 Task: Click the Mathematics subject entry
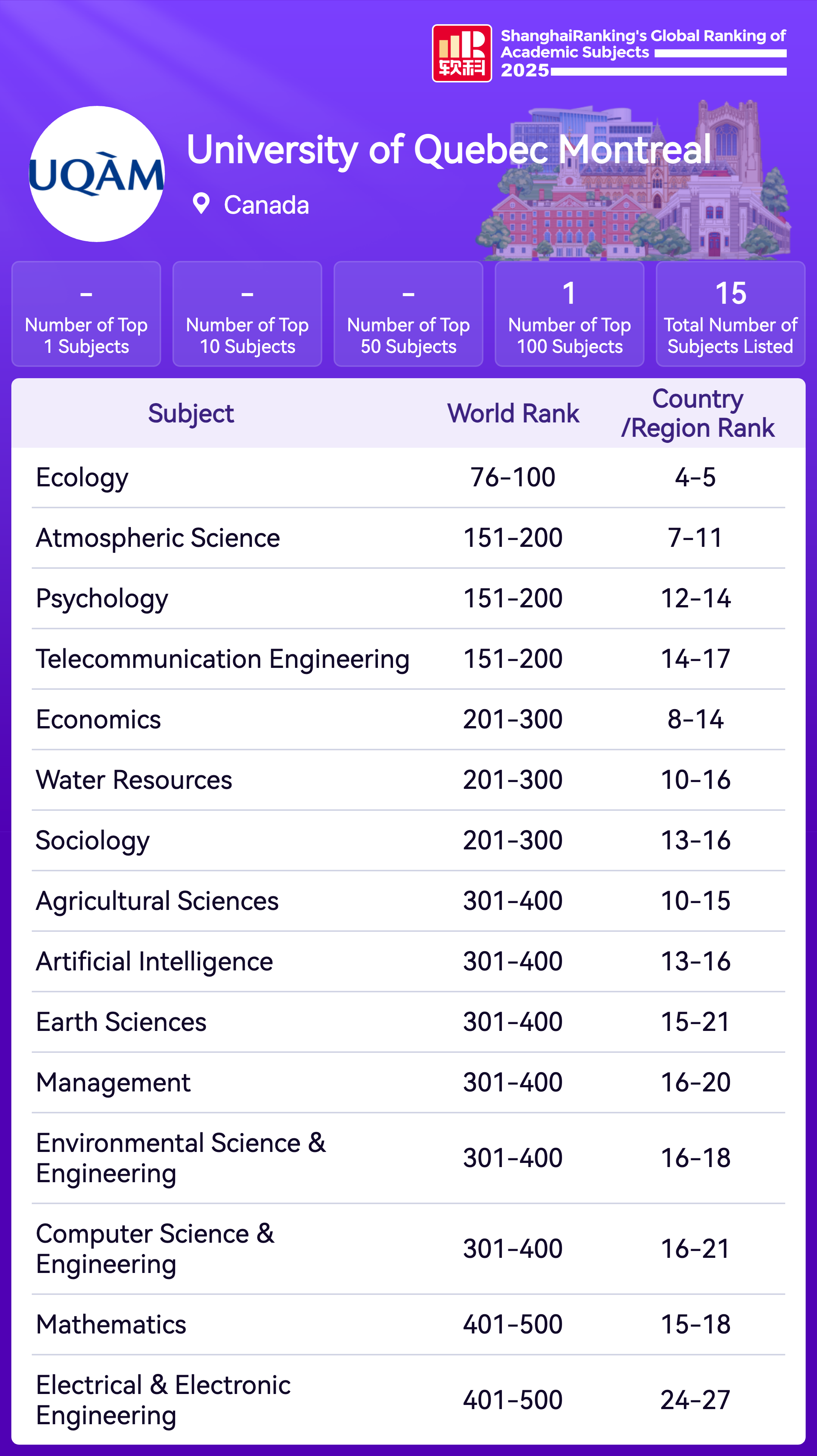pyautogui.click(x=111, y=1324)
